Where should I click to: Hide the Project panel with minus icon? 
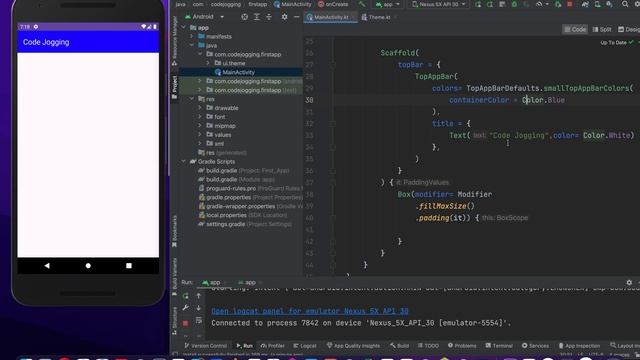coord(297,17)
